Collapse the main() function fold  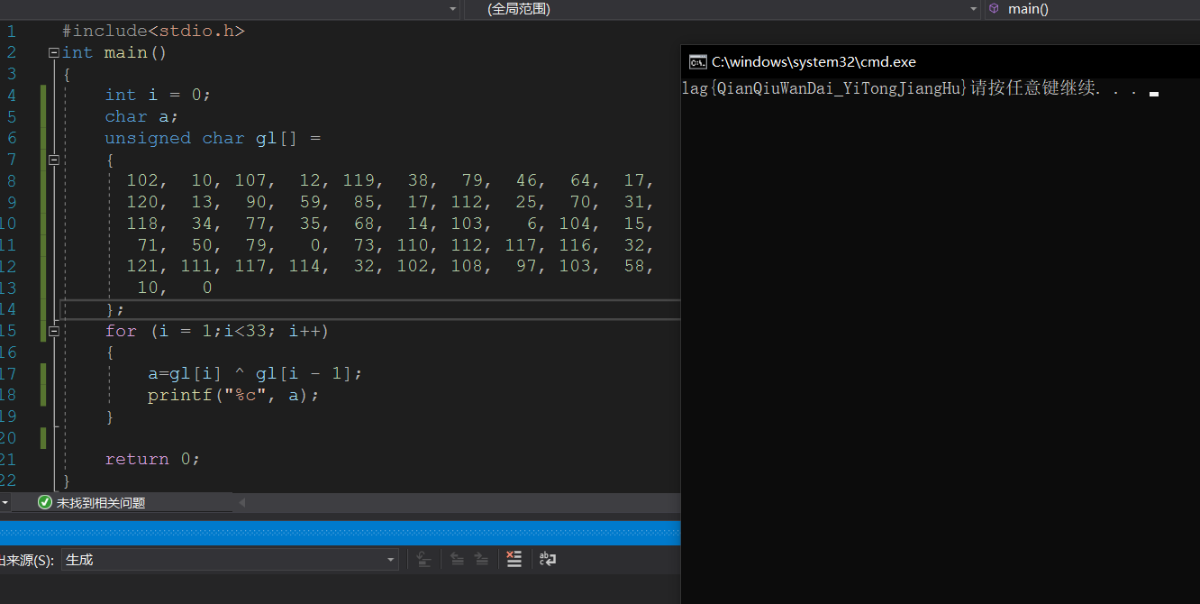(53, 52)
